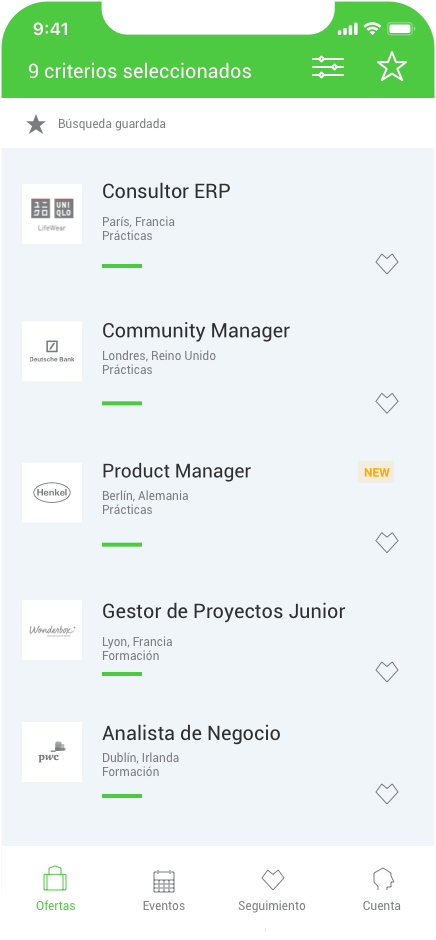Like the Product Manager offer heart
Viewport: 436px width, 940px height.
pos(387,543)
